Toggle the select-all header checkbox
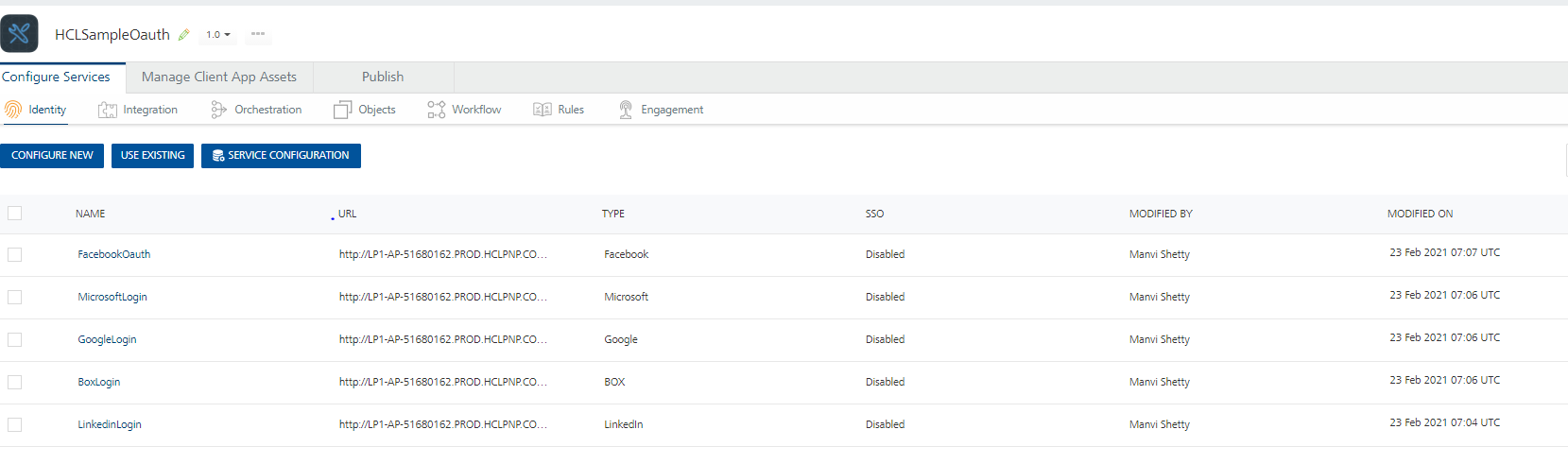The height and width of the screenshot is (464, 1568). pos(15,214)
